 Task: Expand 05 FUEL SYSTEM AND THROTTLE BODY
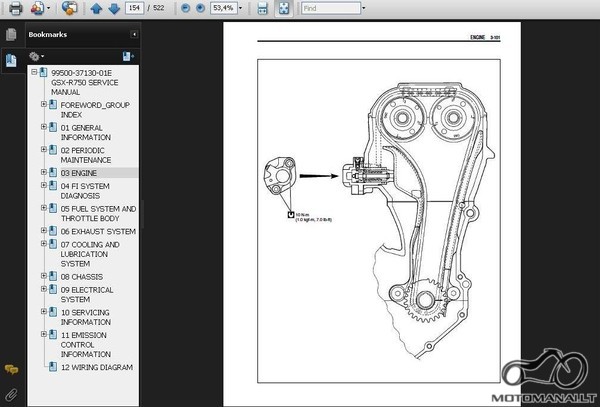click(44, 208)
